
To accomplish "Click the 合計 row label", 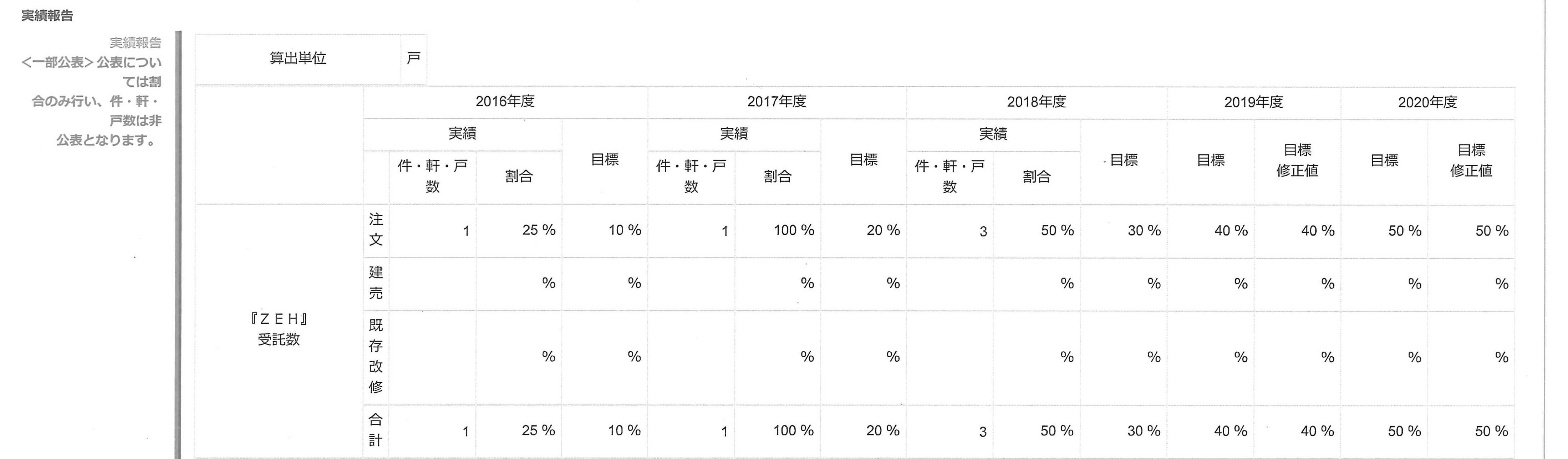I will click(x=376, y=430).
